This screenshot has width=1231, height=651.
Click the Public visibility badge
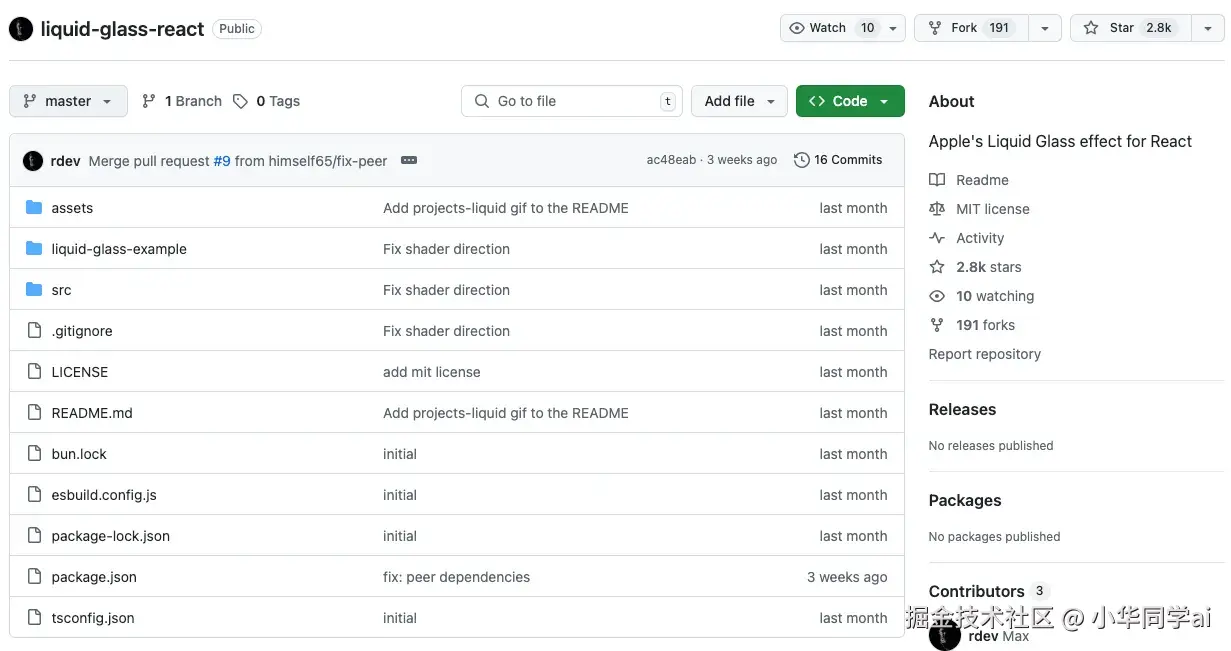(237, 29)
